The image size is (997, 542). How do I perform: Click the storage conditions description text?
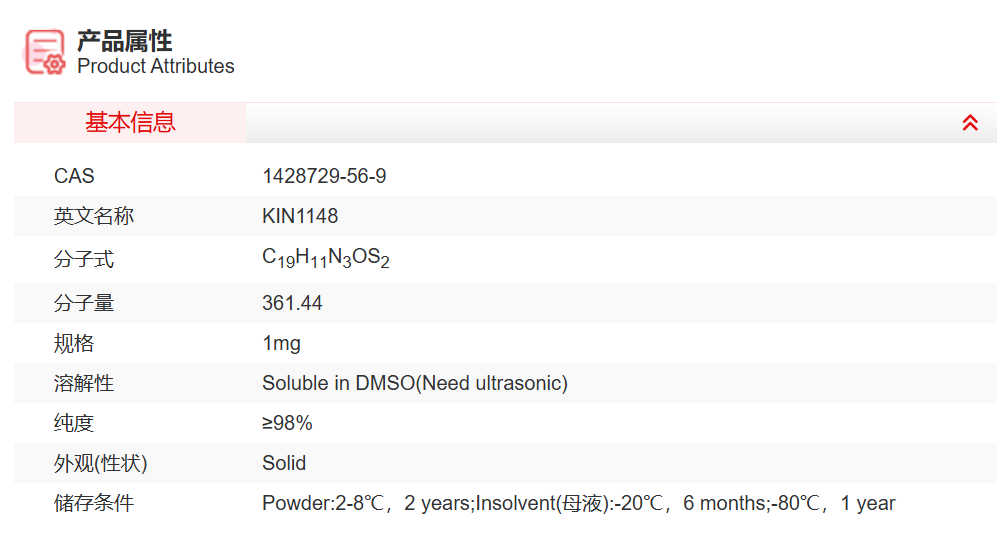[578, 503]
